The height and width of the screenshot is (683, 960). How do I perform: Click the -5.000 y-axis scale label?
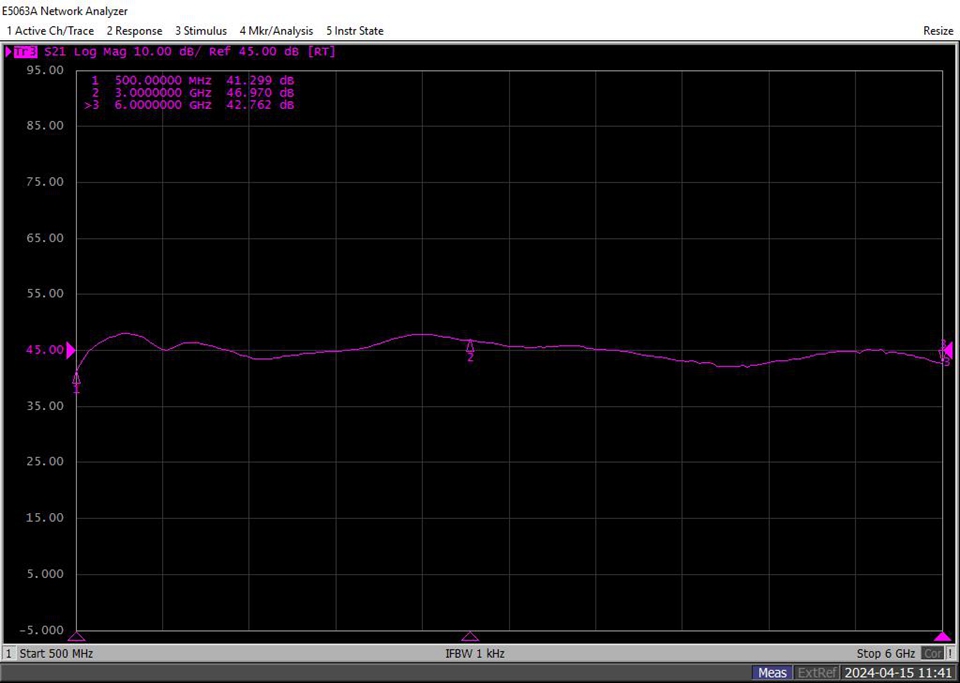[42, 630]
